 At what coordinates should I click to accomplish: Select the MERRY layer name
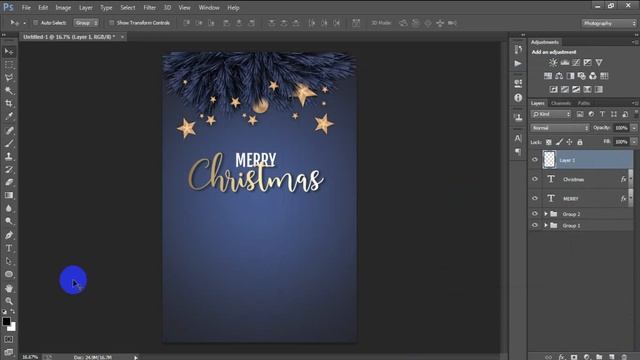point(571,199)
